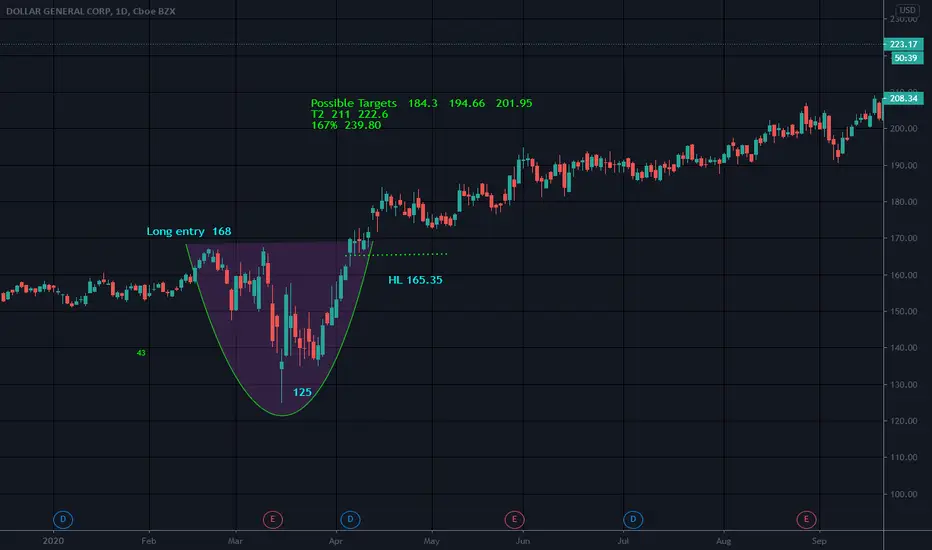Open the earnings E marker just before Sep
The image size is (932, 550).
pyautogui.click(x=806, y=519)
